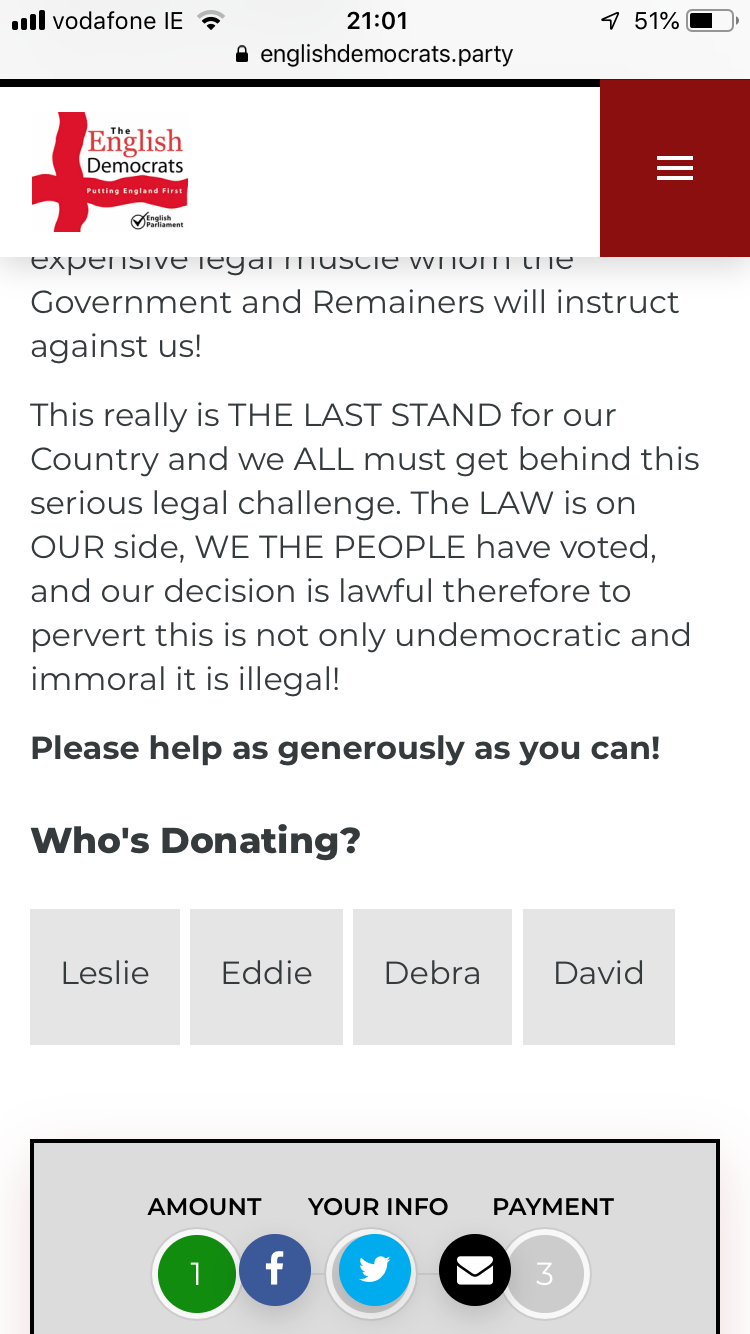Switch to the PAYMENT step
This screenshot has width=750, height=1334.
553,1207
